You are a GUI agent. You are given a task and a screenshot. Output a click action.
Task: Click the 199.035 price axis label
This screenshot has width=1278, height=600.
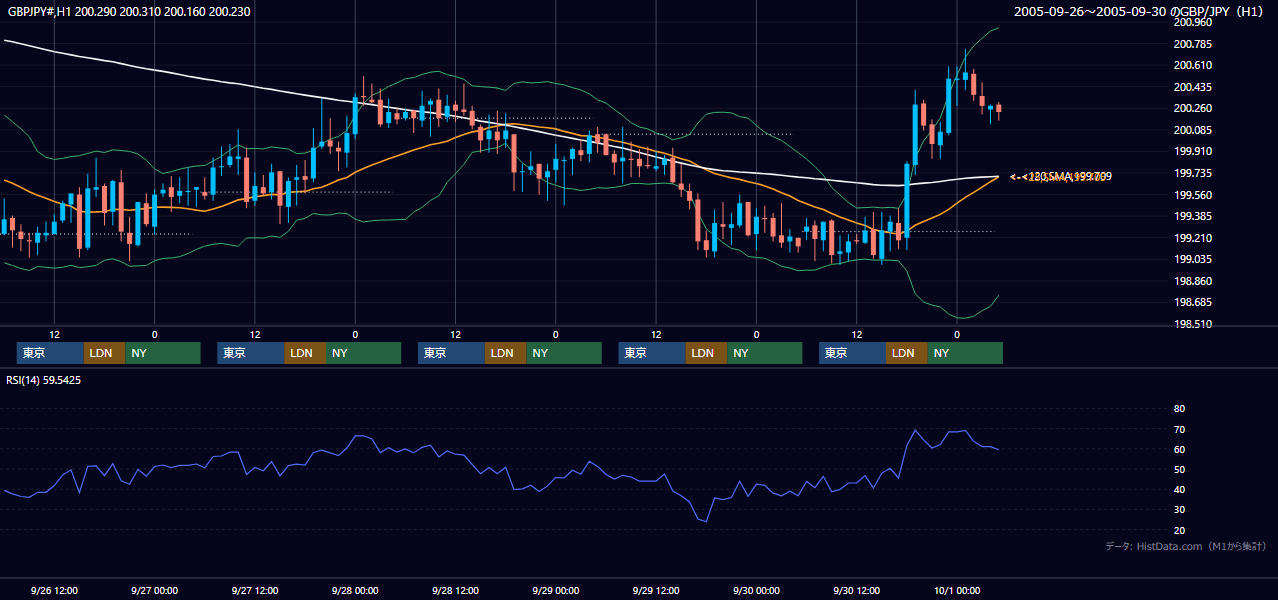click(x=1194, y=259)
